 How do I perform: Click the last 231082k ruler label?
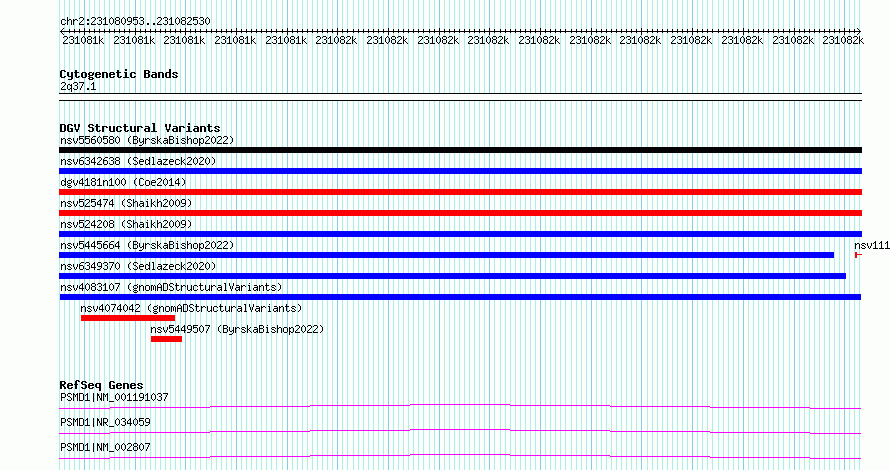pos(843,40)
